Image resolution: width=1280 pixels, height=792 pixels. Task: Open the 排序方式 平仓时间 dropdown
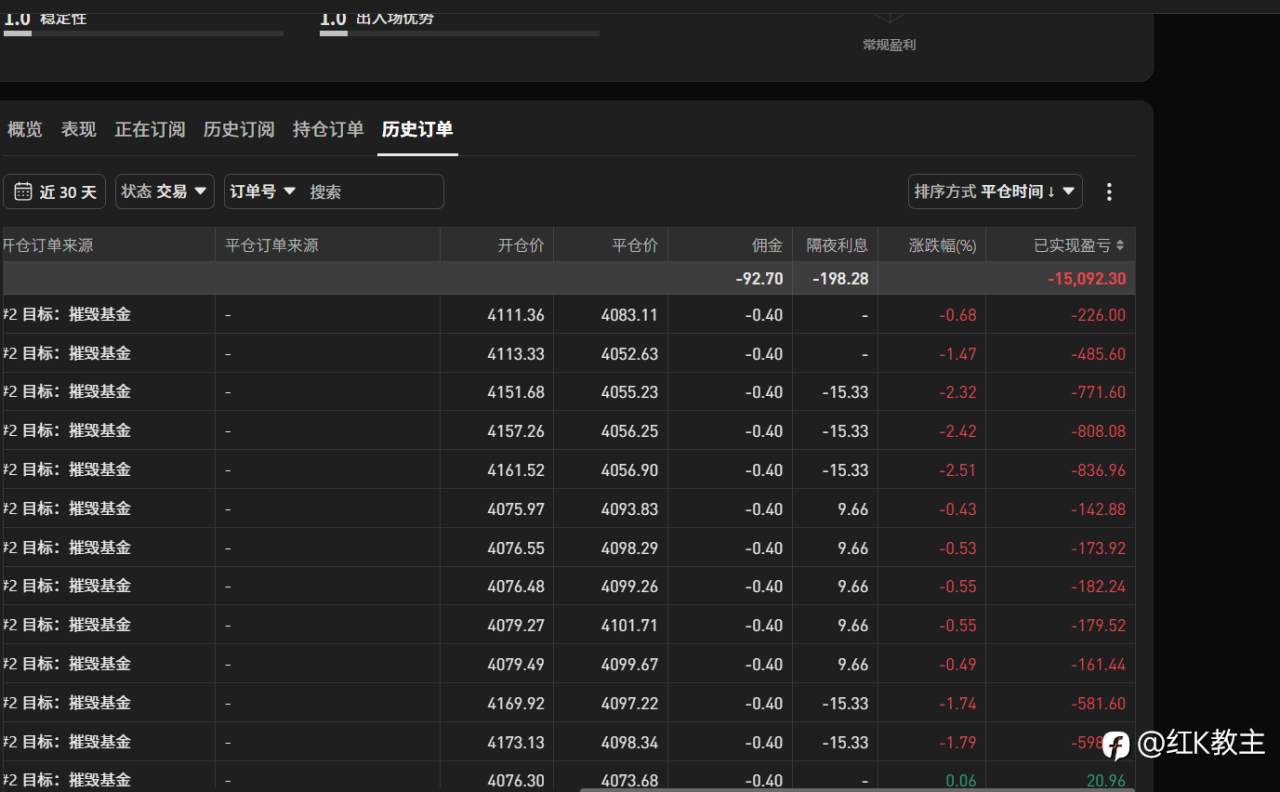[995, 191]
